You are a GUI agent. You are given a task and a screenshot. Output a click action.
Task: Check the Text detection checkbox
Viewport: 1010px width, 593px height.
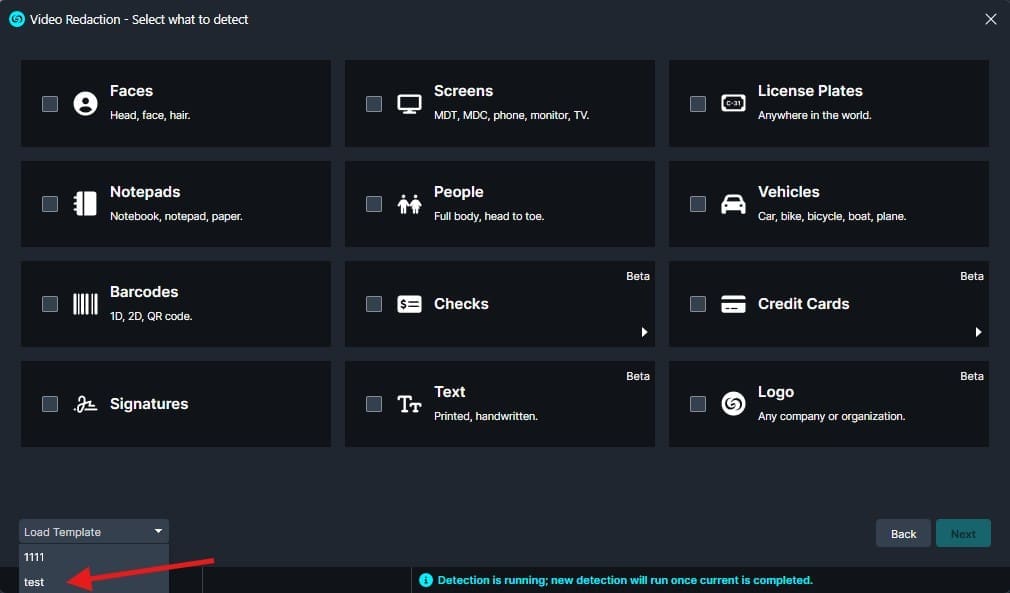pyautogui.click(x=374, y=404)
